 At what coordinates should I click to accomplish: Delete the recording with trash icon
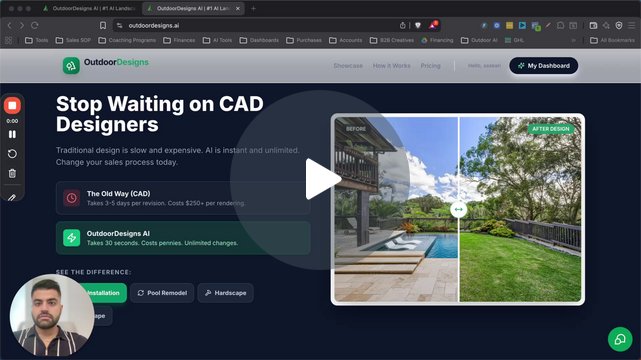coord(12,173)
